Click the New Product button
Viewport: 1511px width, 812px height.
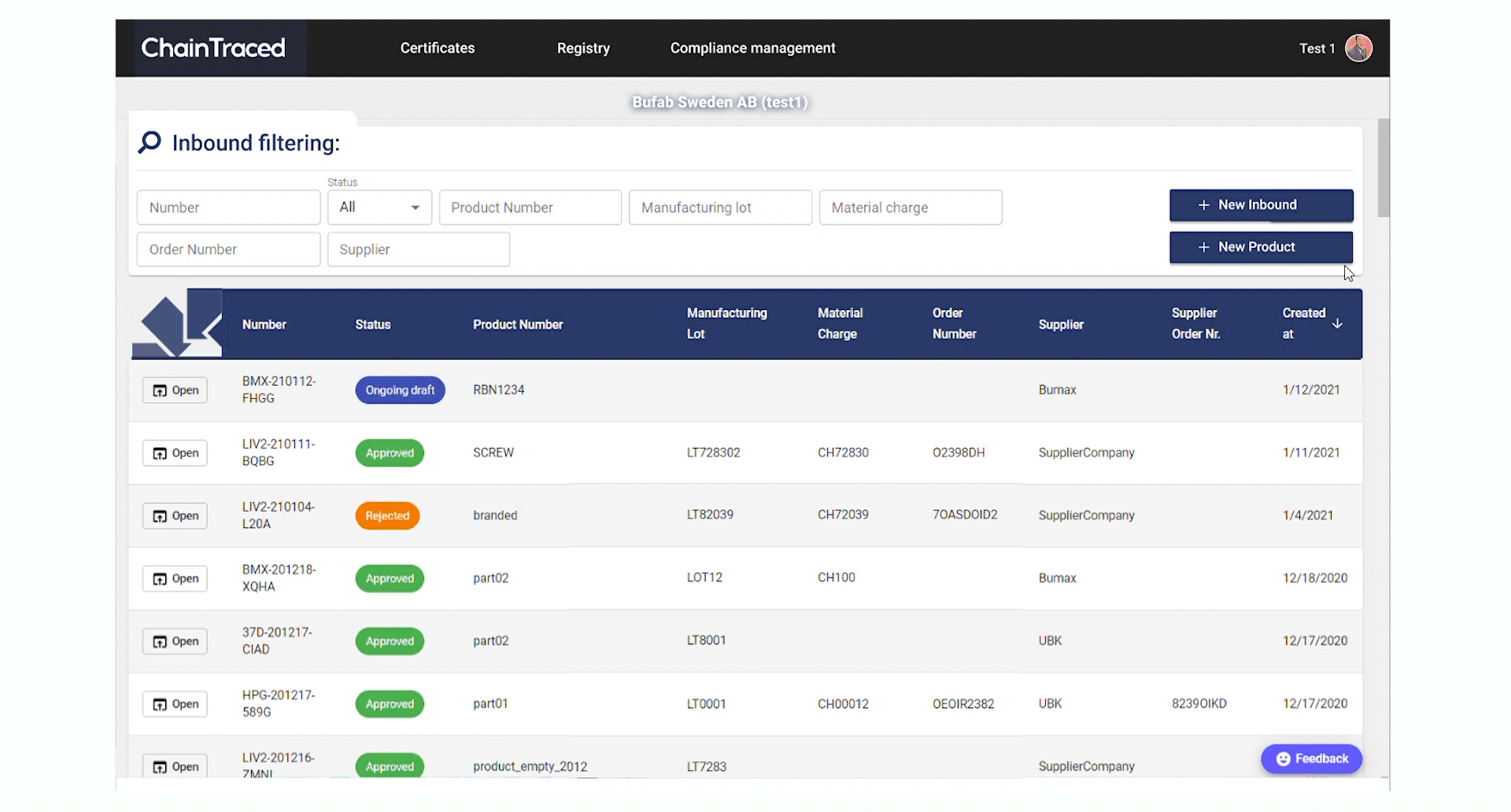[x=1262, y=247]
